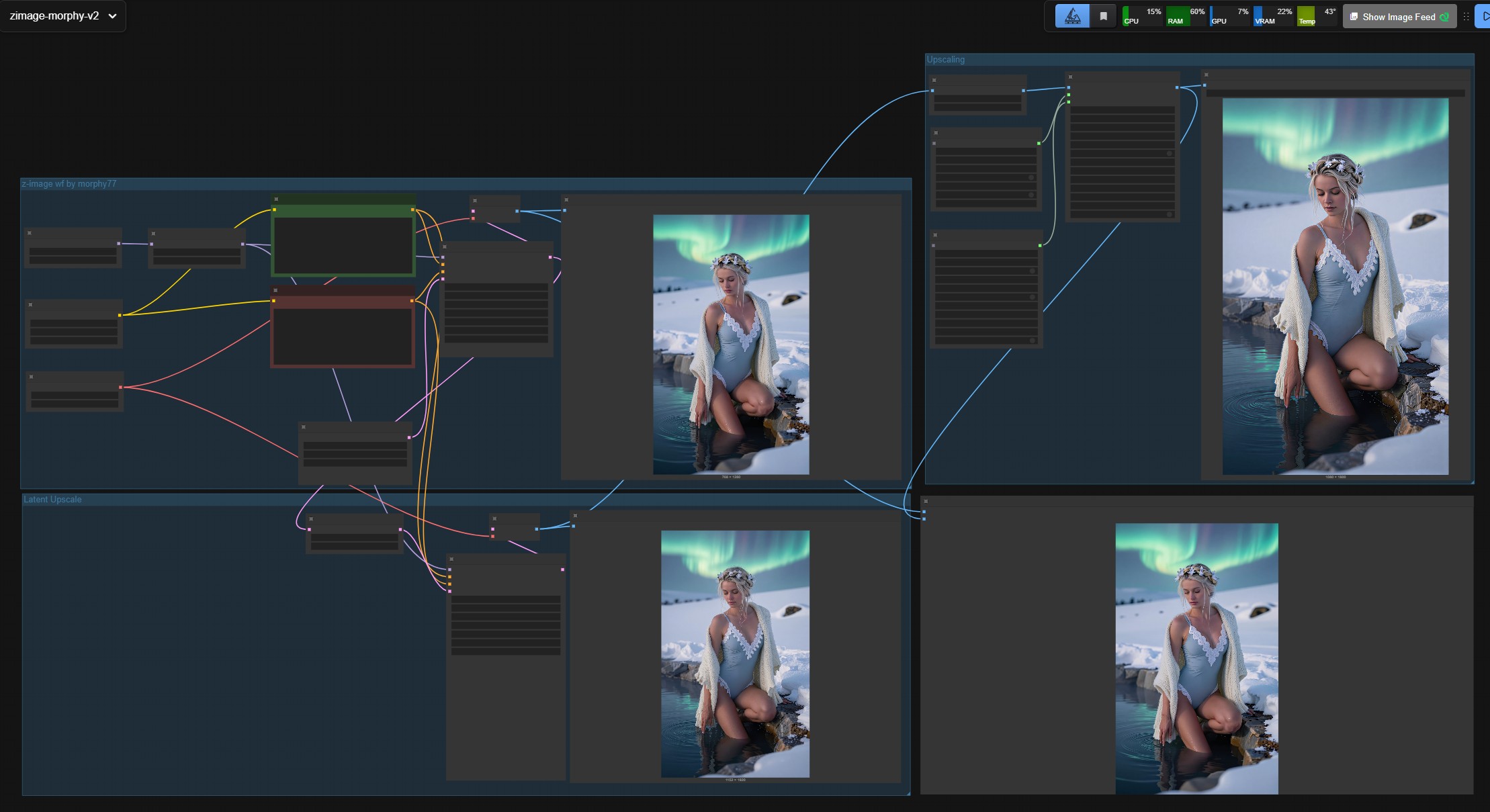This screenshot has width=1490, height=812.
Task: Open the zimage-morphy-v2 workflow dropdown
Action: pyautogui.click(x=63, y=15)
